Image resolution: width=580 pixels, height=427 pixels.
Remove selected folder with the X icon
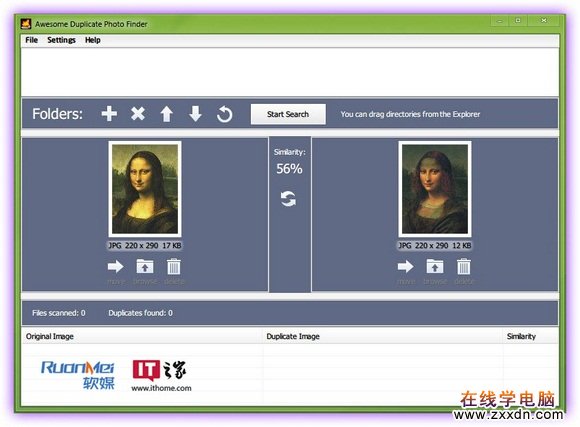coord(138,114)
